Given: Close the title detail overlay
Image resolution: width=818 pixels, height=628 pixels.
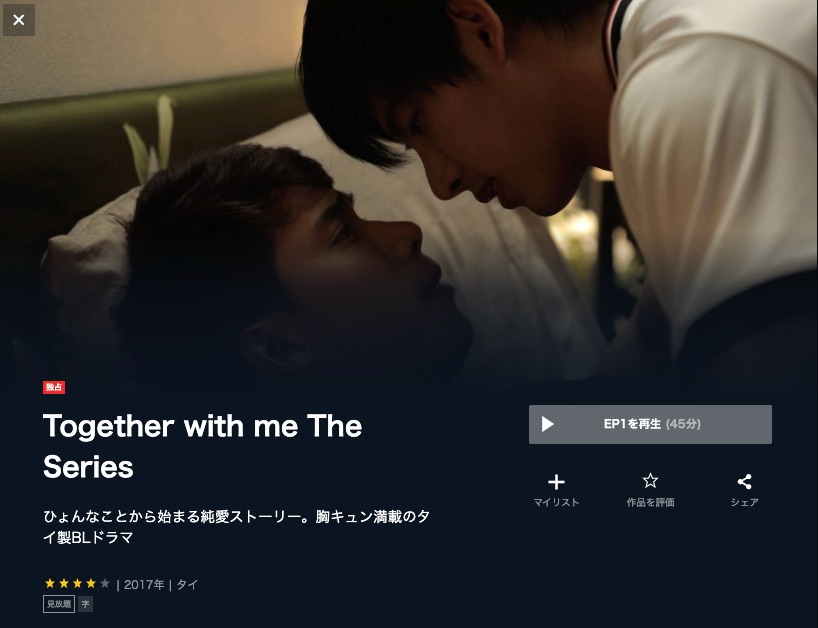Looking at the screenshot, I should [19, 20].
